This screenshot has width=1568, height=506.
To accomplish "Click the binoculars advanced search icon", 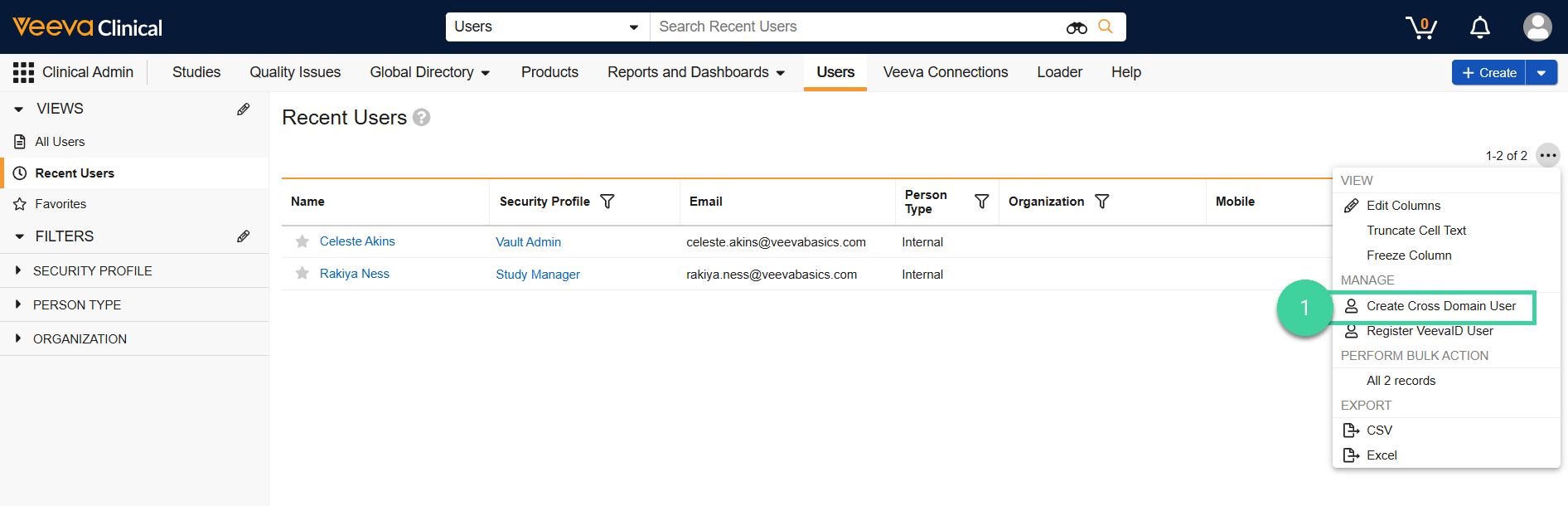I will click(1077, 27).
